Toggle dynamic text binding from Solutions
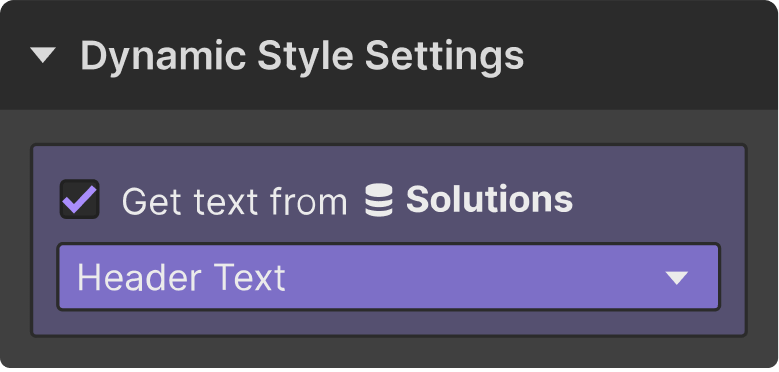This screenshot has height=372, width=779. click(79, 199)
